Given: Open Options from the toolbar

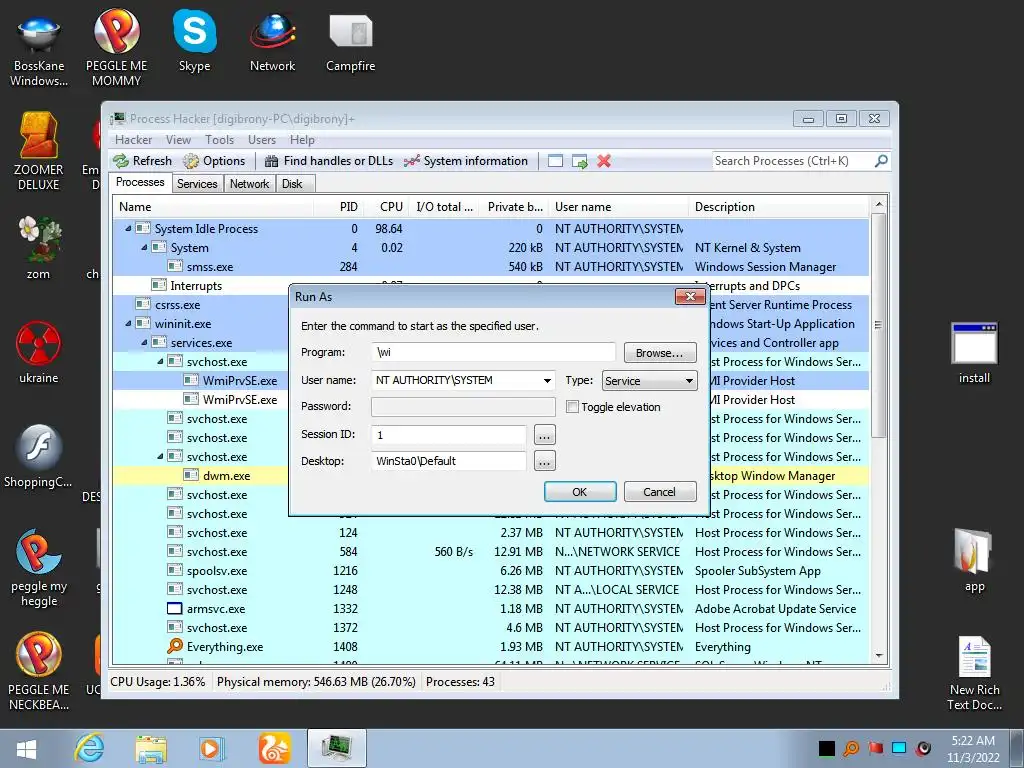Looking at the screenshot, I should pos(214,161).
